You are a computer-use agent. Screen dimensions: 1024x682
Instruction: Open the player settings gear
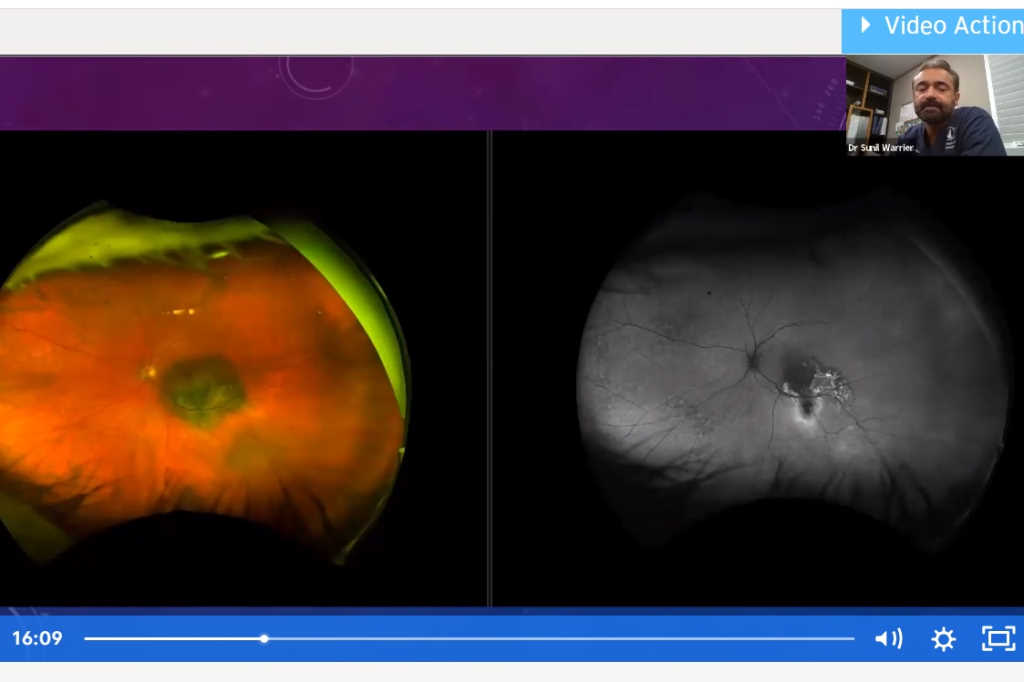pos(943,639)
